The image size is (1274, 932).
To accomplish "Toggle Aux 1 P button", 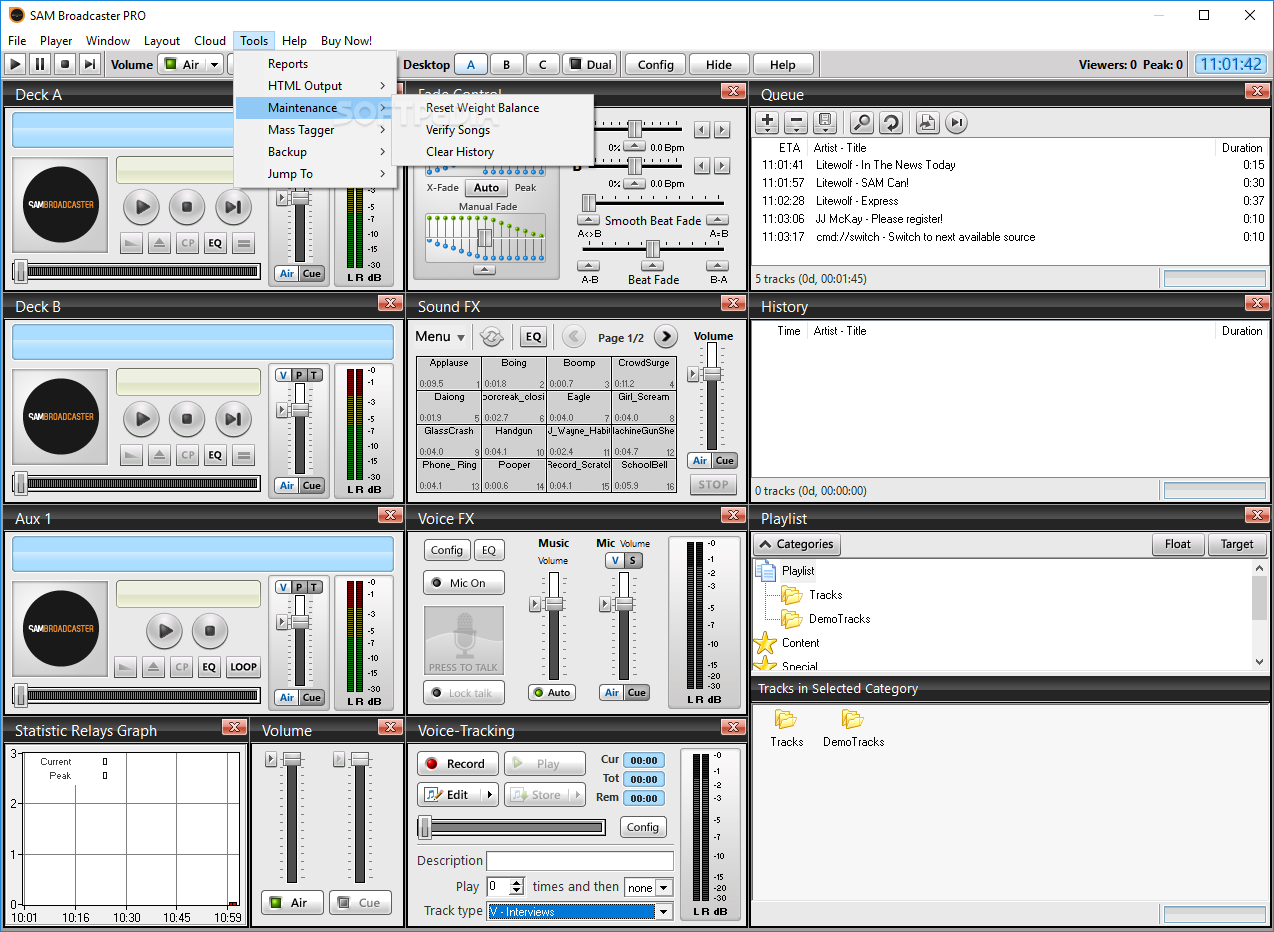I will click(299, 587).
